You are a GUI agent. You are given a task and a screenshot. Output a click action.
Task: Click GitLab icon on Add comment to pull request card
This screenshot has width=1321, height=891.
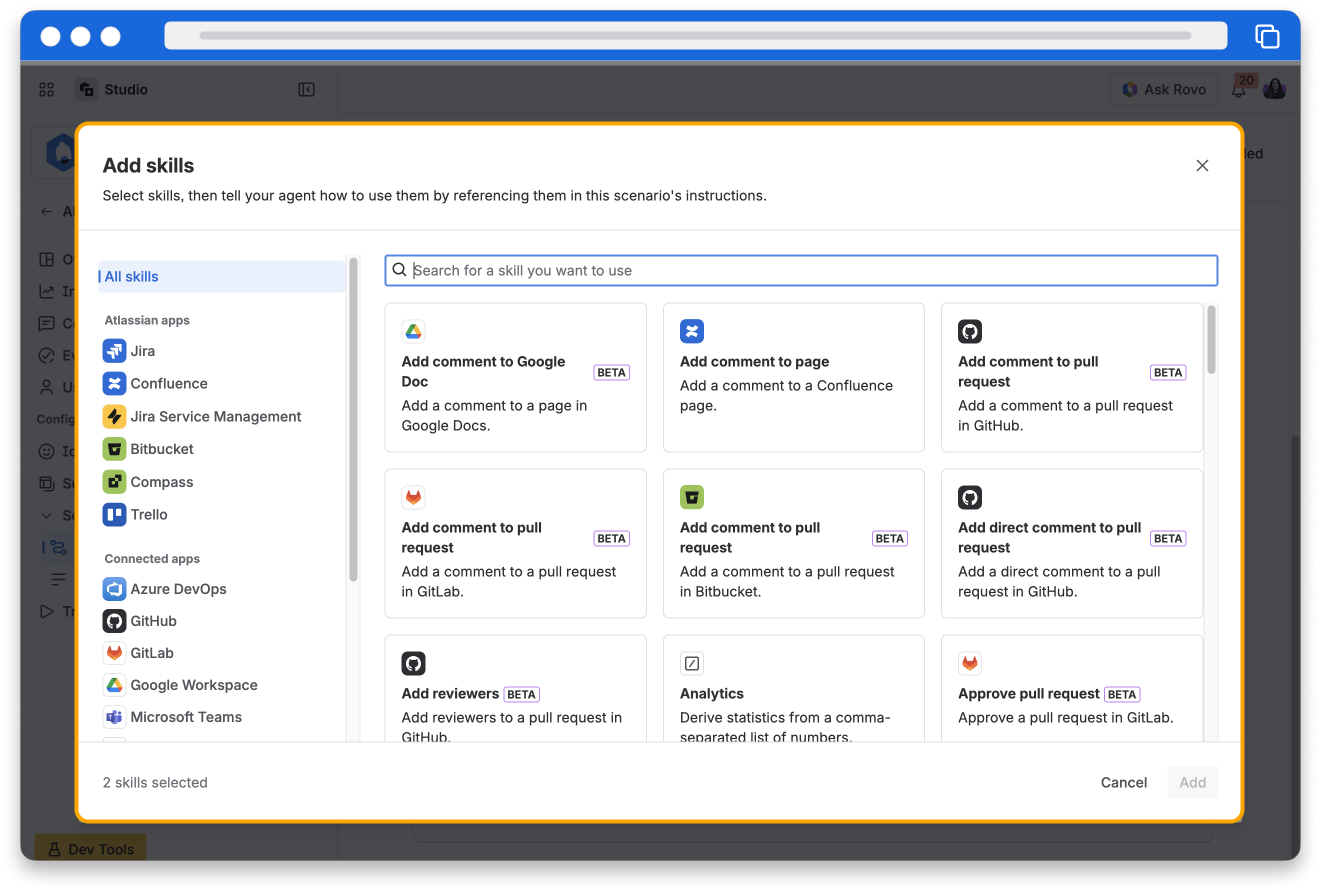[414, 497]
